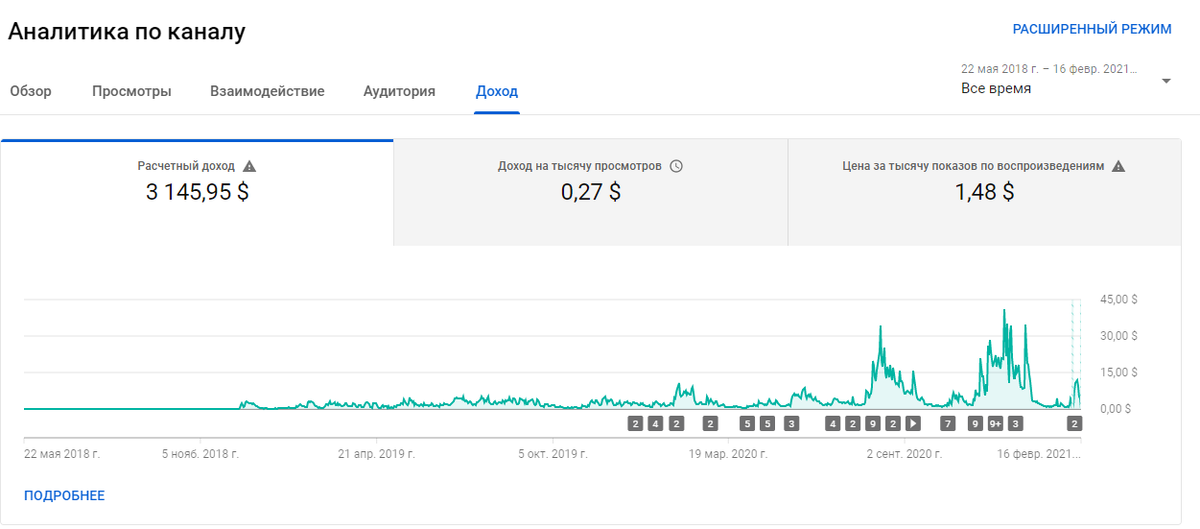
Task: Select the Доход на тысячу просмотров card
Action: [x=590, y=192]
